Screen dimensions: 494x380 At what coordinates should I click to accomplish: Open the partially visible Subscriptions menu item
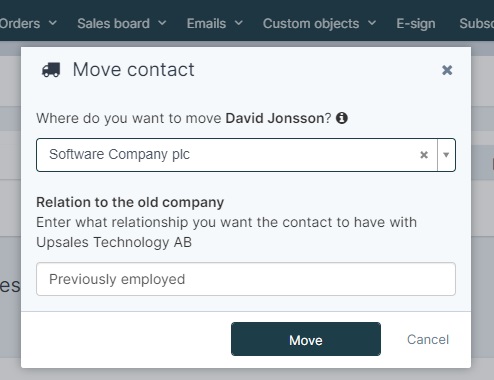(477, 23)
